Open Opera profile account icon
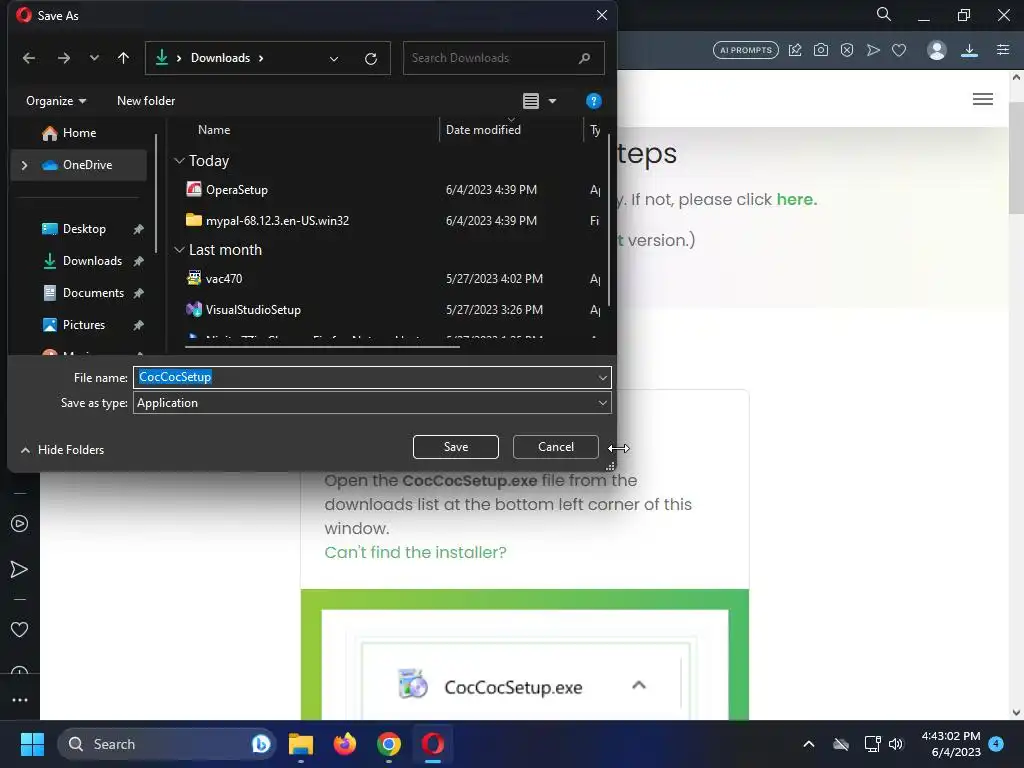This screenshot has height=768, width=1024. 936,50
